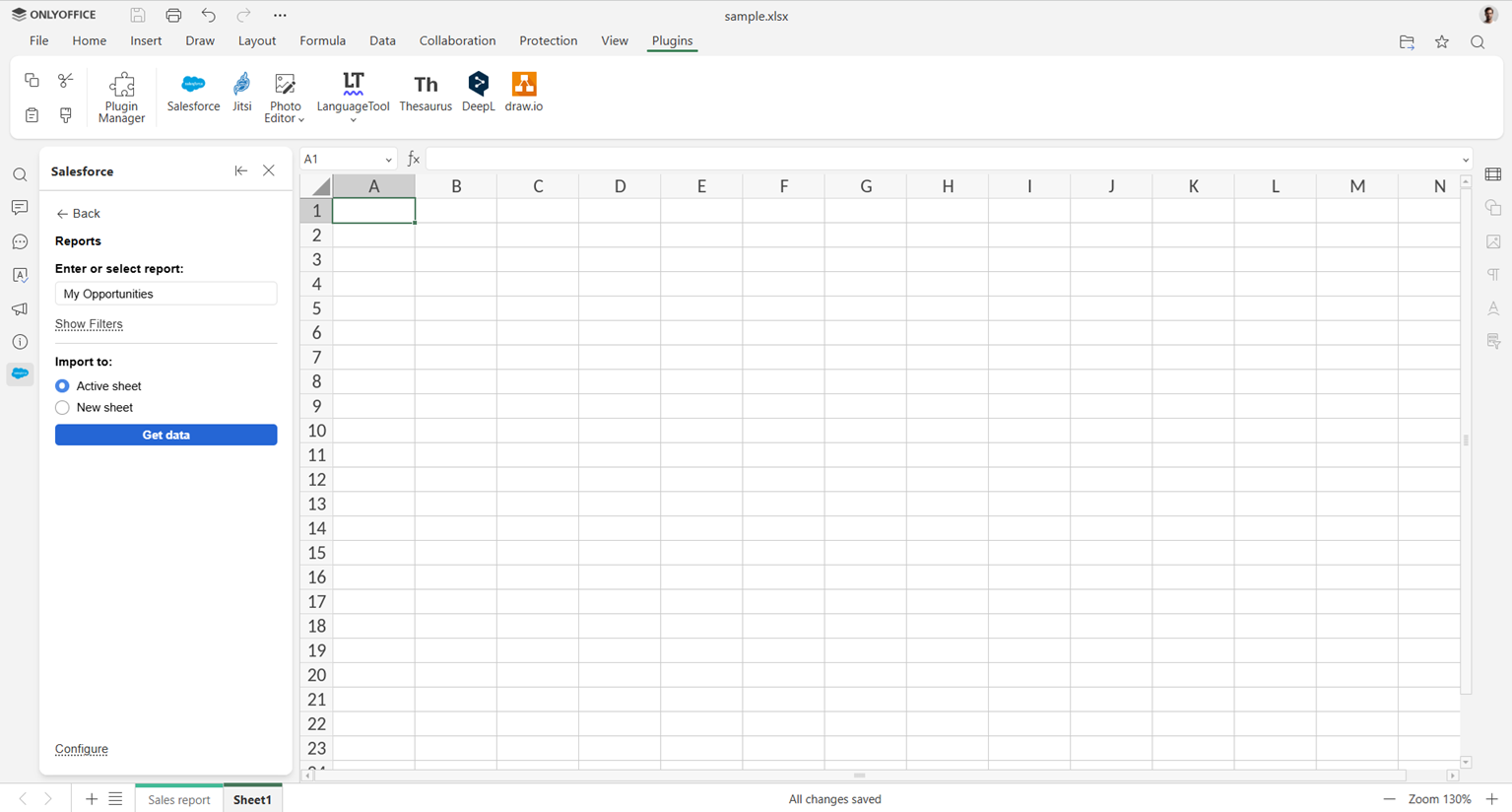Viewport: 1512px width, 812px height.
Task: Open the Collaboration tab
Action: 457,40
